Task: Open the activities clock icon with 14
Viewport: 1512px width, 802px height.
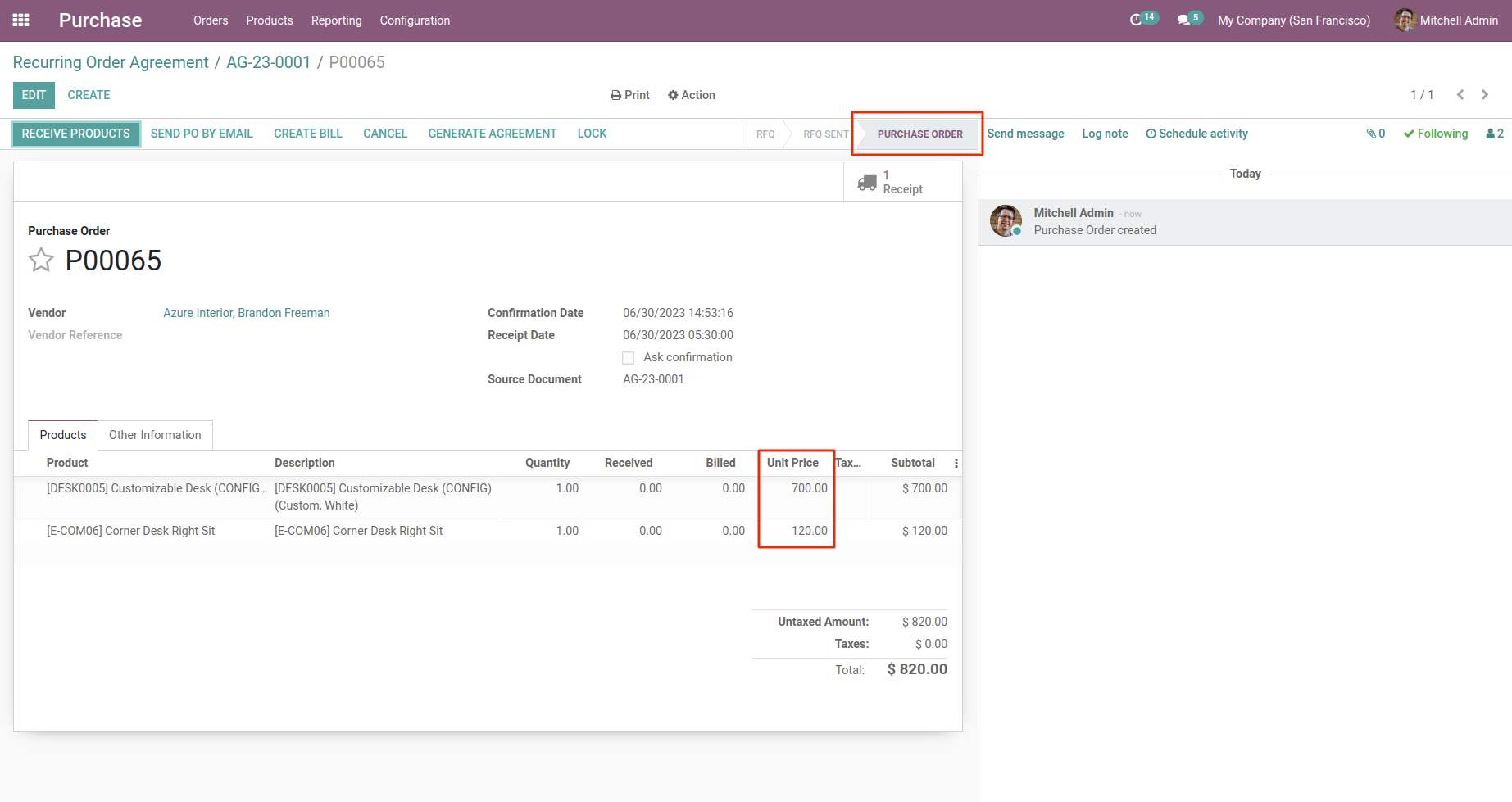Action: 1143,19
